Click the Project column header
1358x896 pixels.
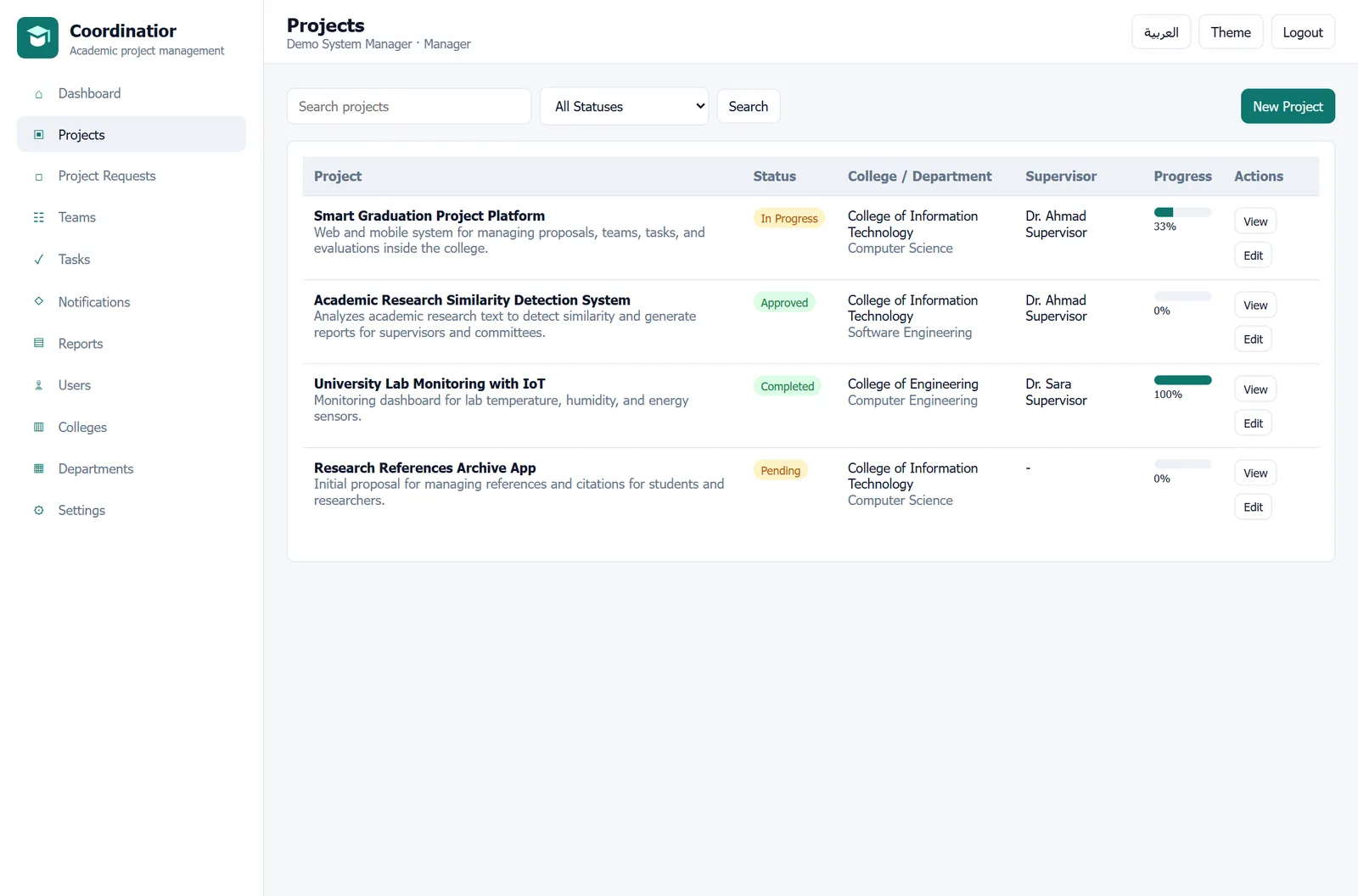338,176
